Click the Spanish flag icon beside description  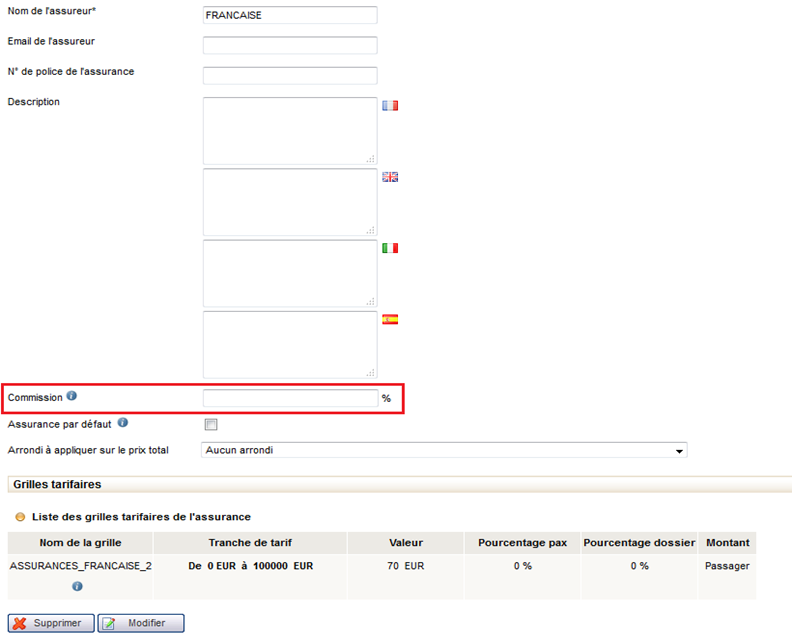pyautogui.click(x=390, y=320)
